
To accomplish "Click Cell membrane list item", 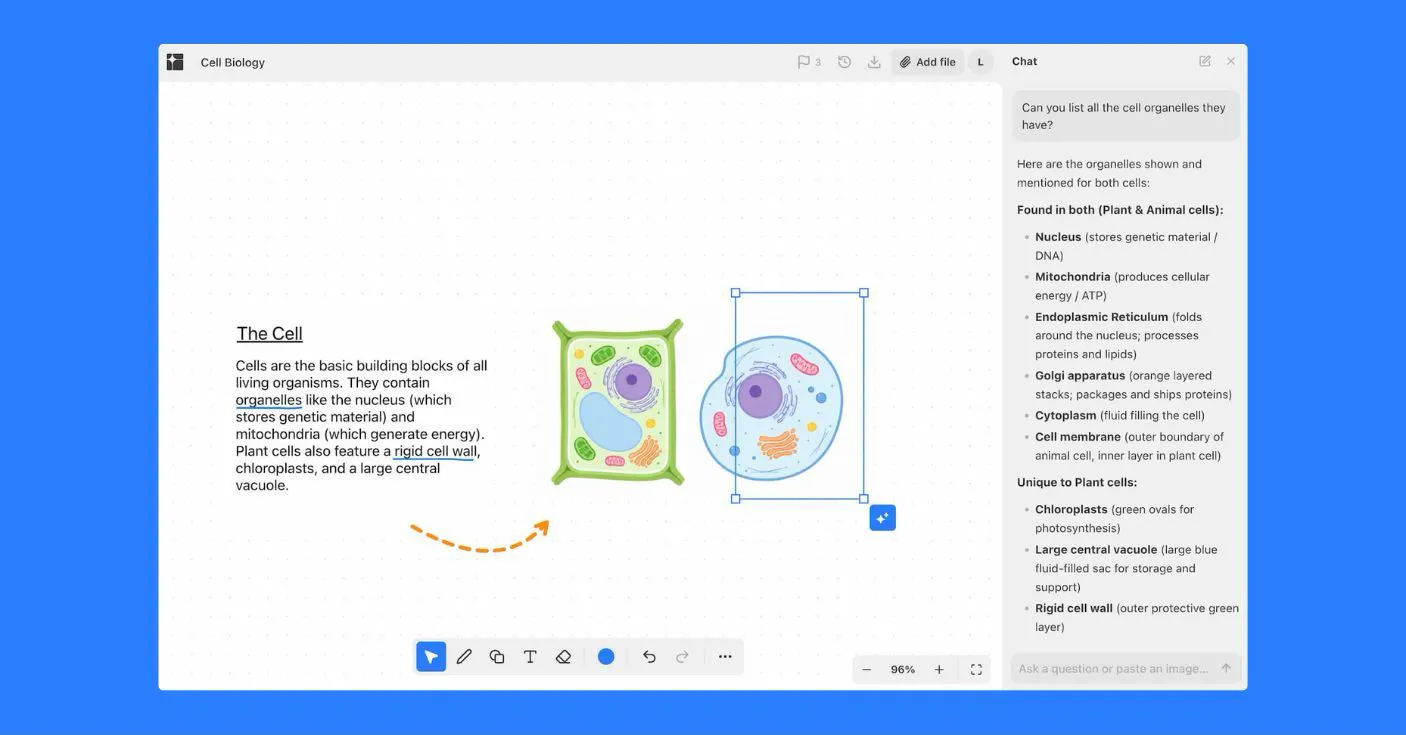I will [1129, 446].
